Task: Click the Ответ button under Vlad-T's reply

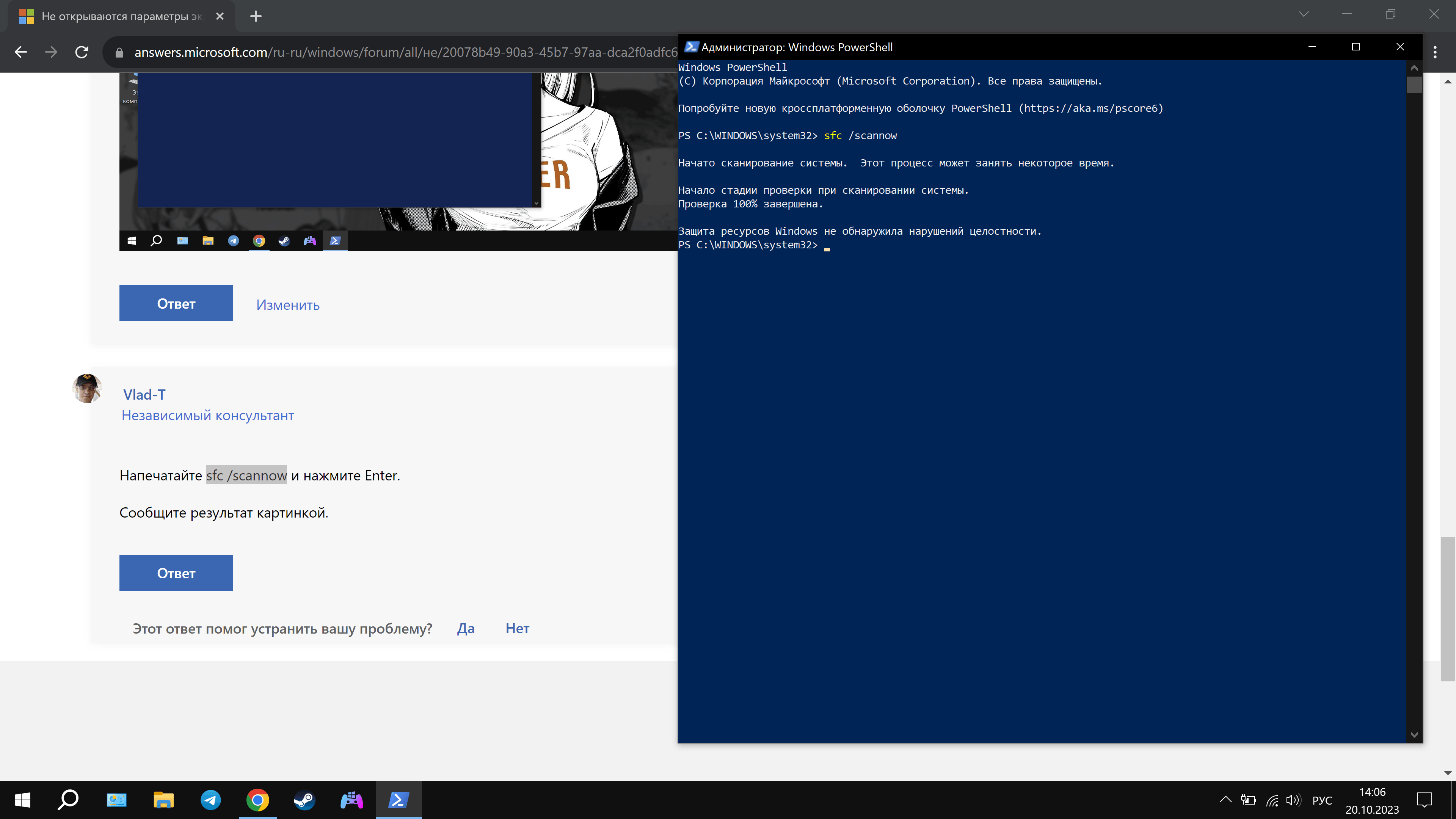Action: pos(176,573)
